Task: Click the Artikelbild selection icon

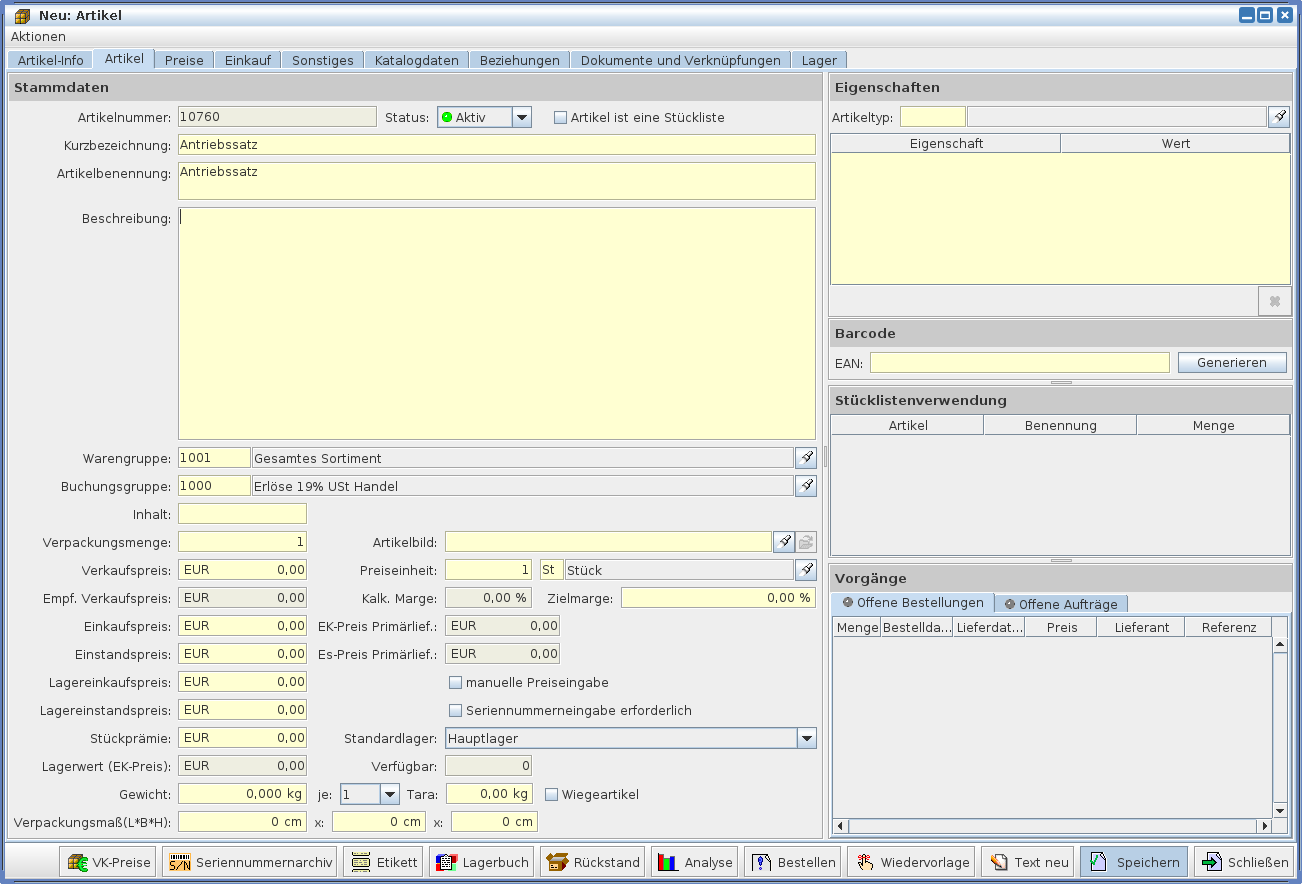Action: coord(784,542)
